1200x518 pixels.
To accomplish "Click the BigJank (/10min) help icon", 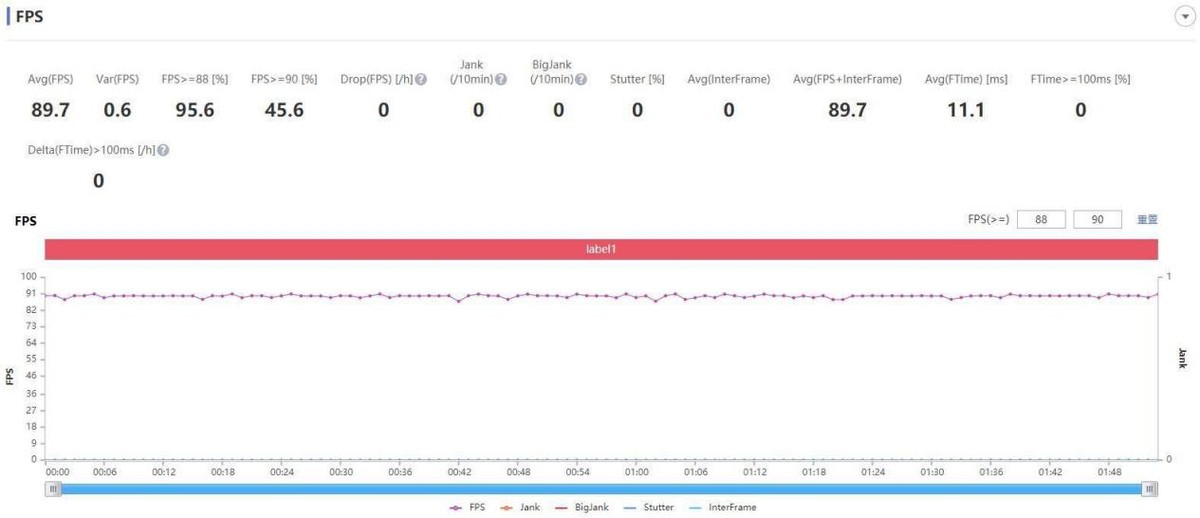I will [x=581, y=79].
